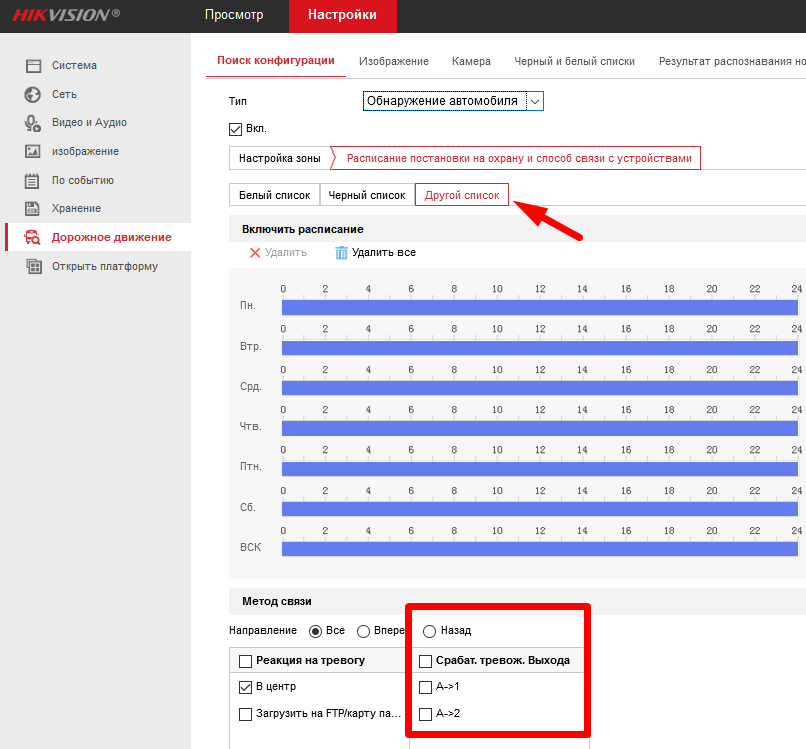This screenshot has height=749, width=806.
Task: Toggle the Вкл. checkbox
Action: pyautogui.click(x=235, y=129)
